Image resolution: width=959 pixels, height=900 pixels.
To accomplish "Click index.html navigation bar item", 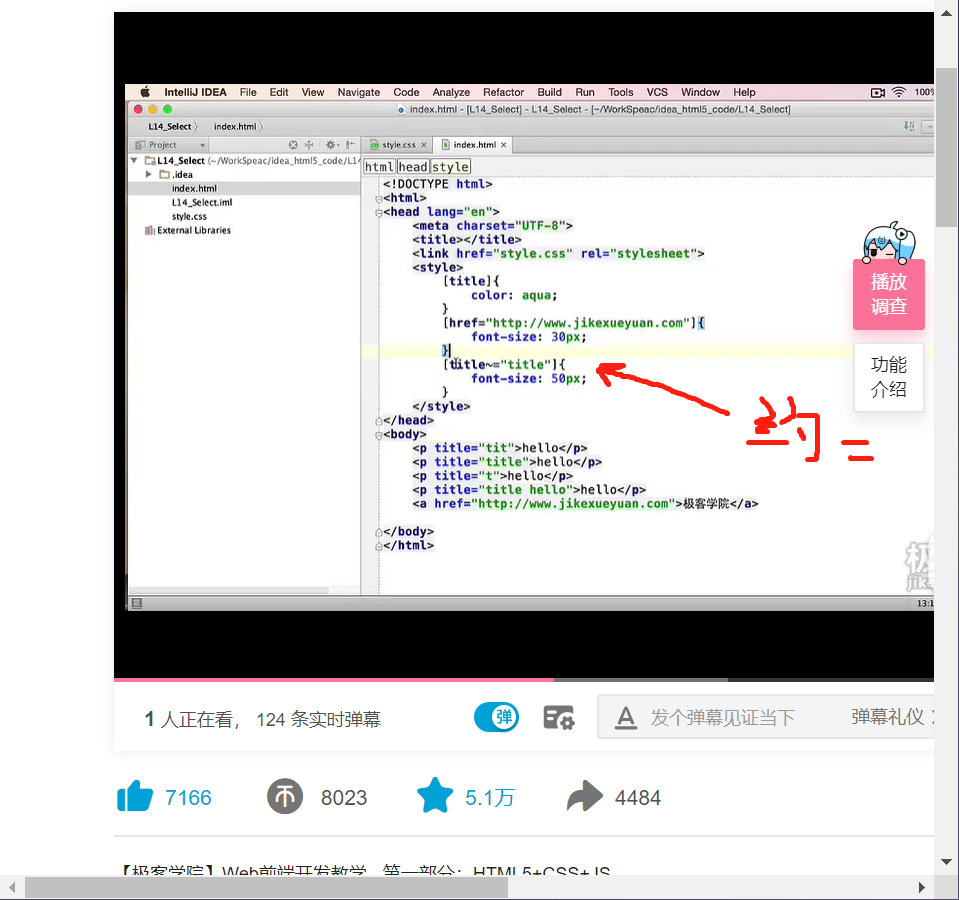I will point(235,127).
